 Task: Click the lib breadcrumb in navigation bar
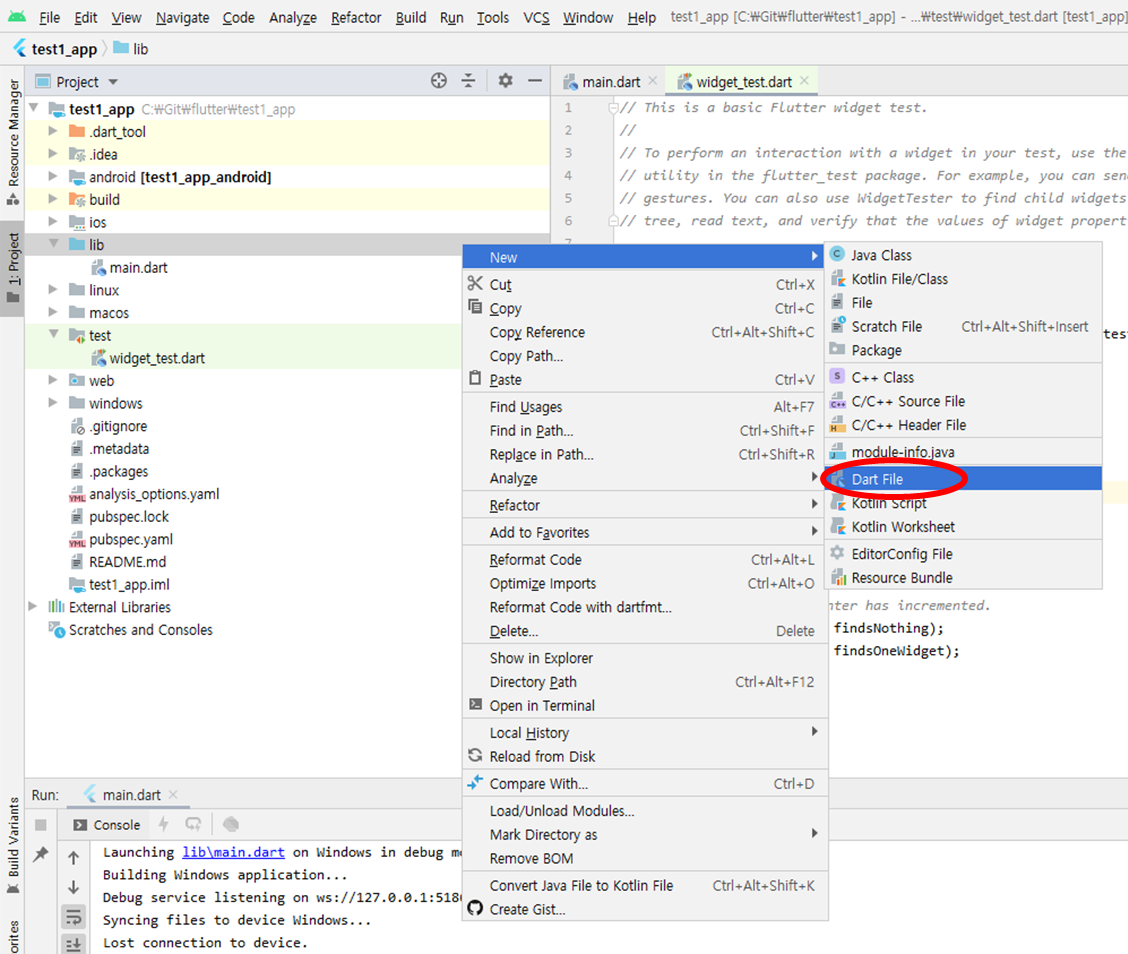pyautogui.click(x=131, y=49)
